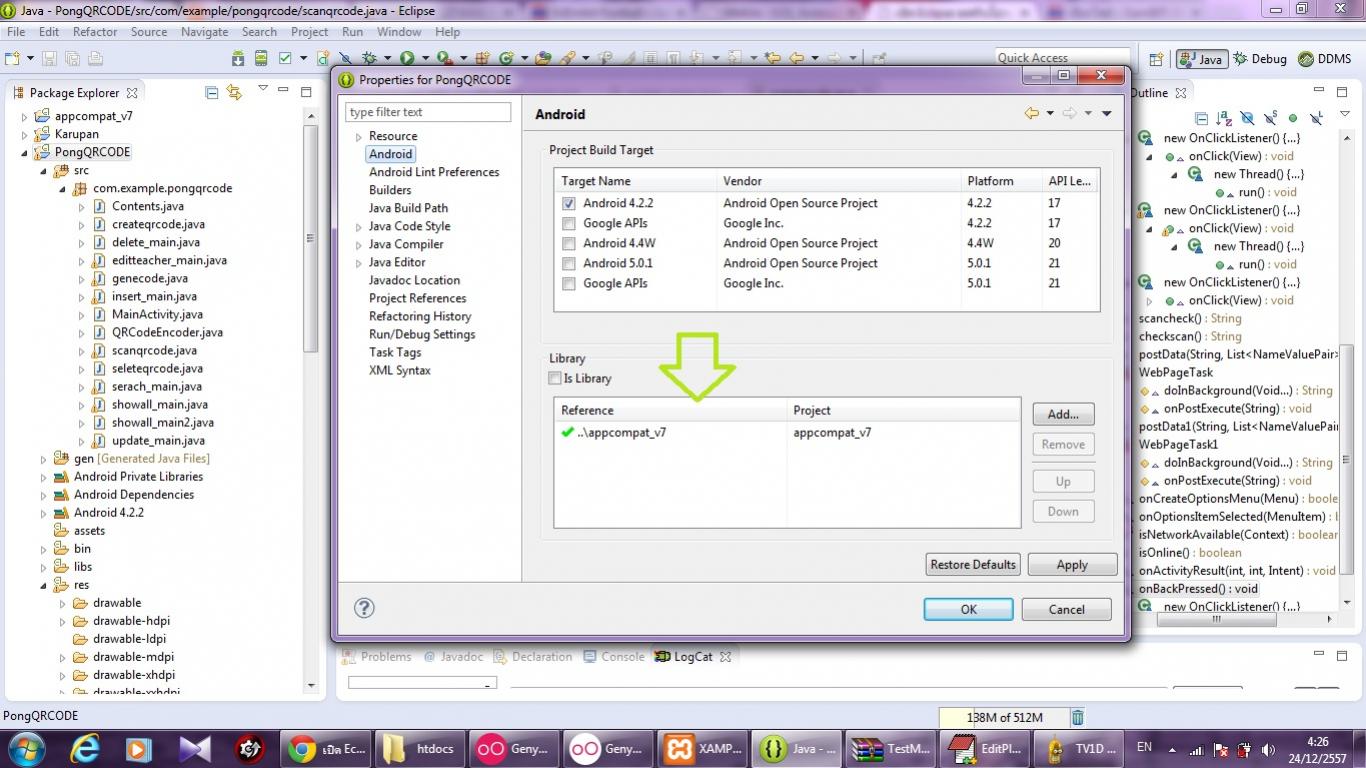The width and height of the screenshot is (1366, 768).
Task: Click the Add... library button
Action: click(1063, 414)
